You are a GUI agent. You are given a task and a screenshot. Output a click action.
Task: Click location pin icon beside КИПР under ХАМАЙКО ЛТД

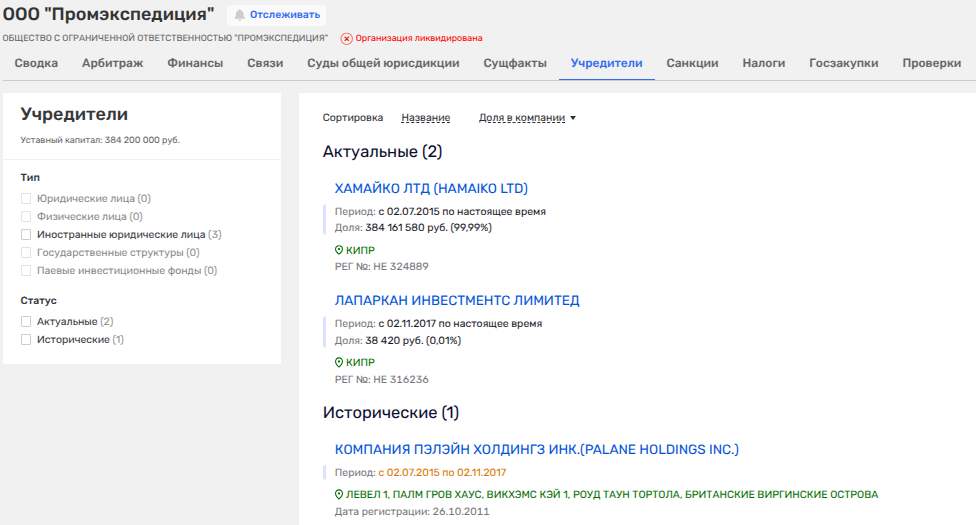tap(338, 250)
